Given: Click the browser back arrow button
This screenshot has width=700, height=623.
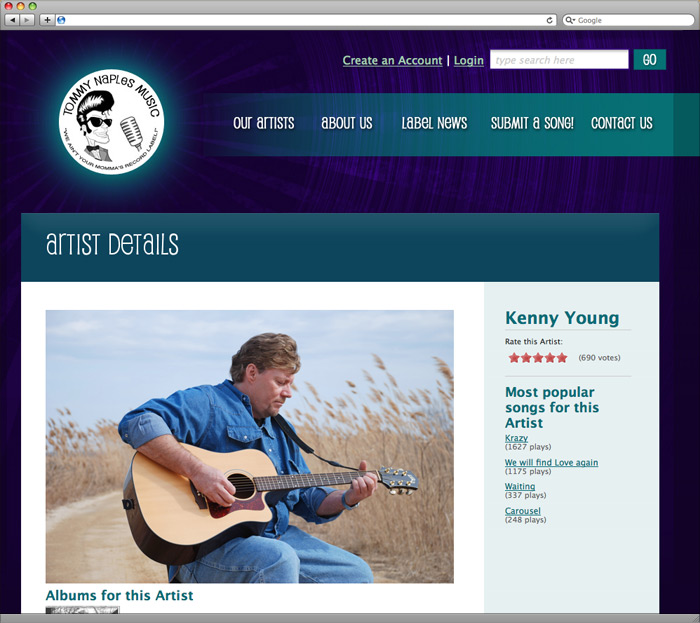Looking at the screenshot, I should 12,20.
